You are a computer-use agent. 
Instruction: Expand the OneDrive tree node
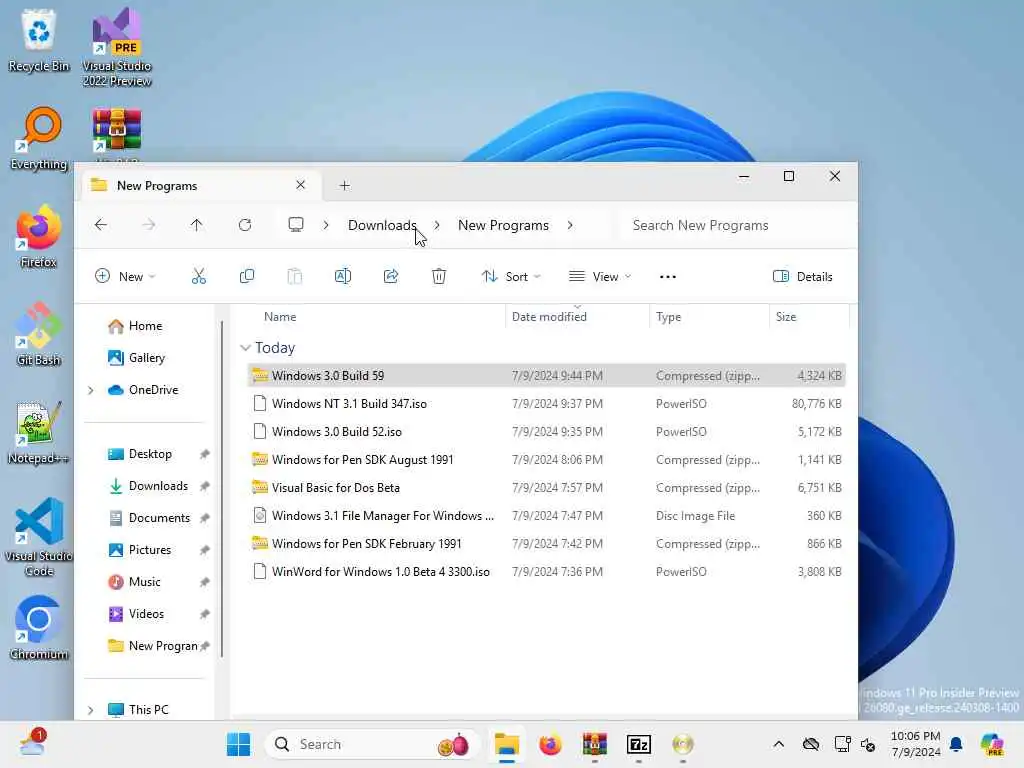point(91,391)
